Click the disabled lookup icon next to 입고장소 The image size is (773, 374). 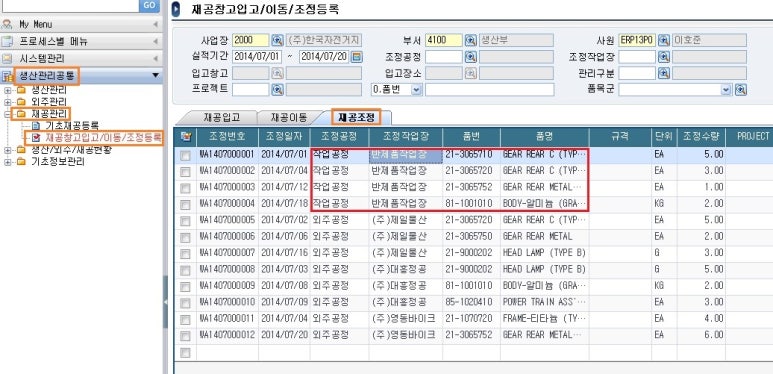pyautogui.click(x=471, y=73)
